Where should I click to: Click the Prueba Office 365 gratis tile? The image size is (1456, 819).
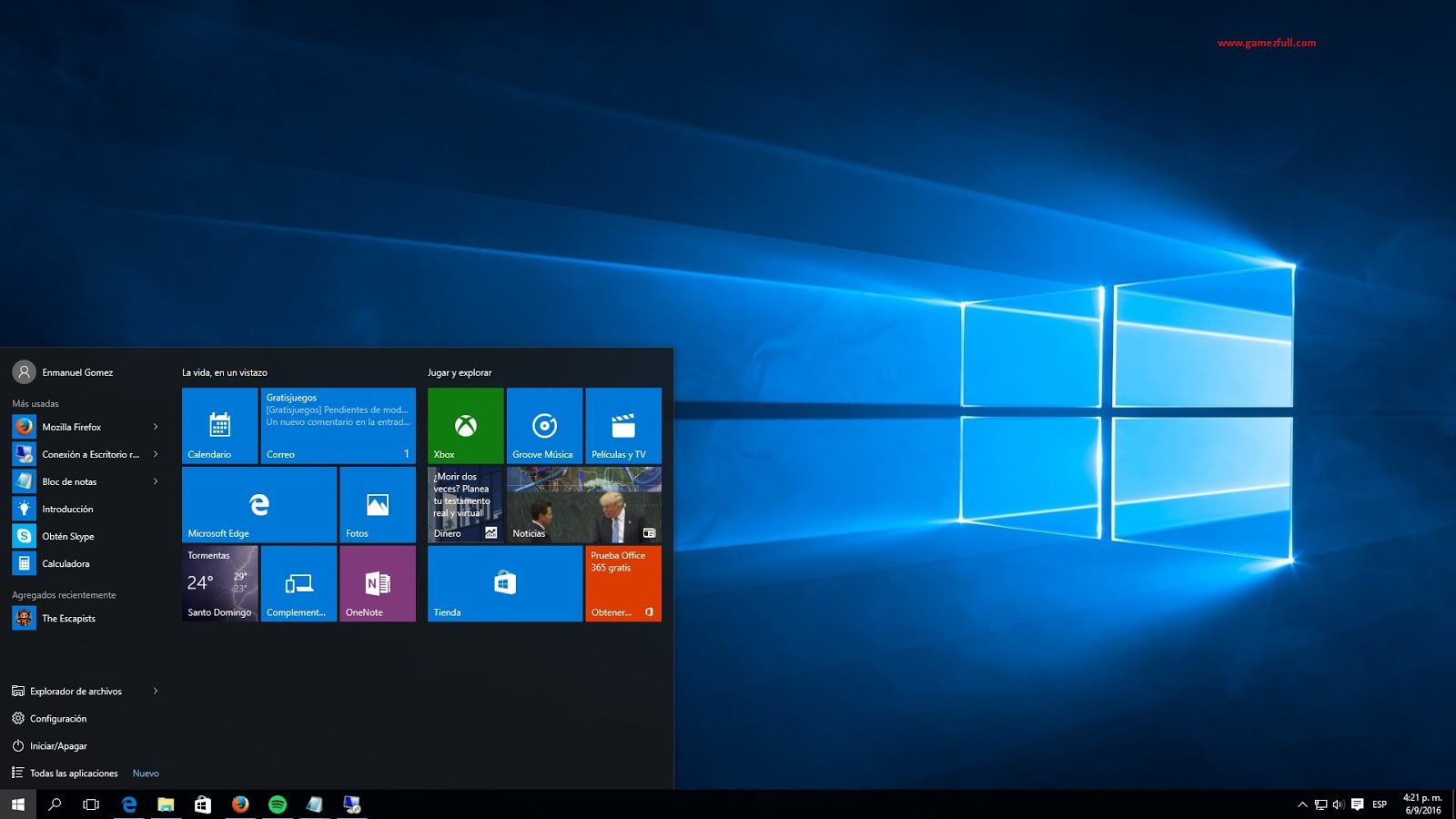[623, 584]
